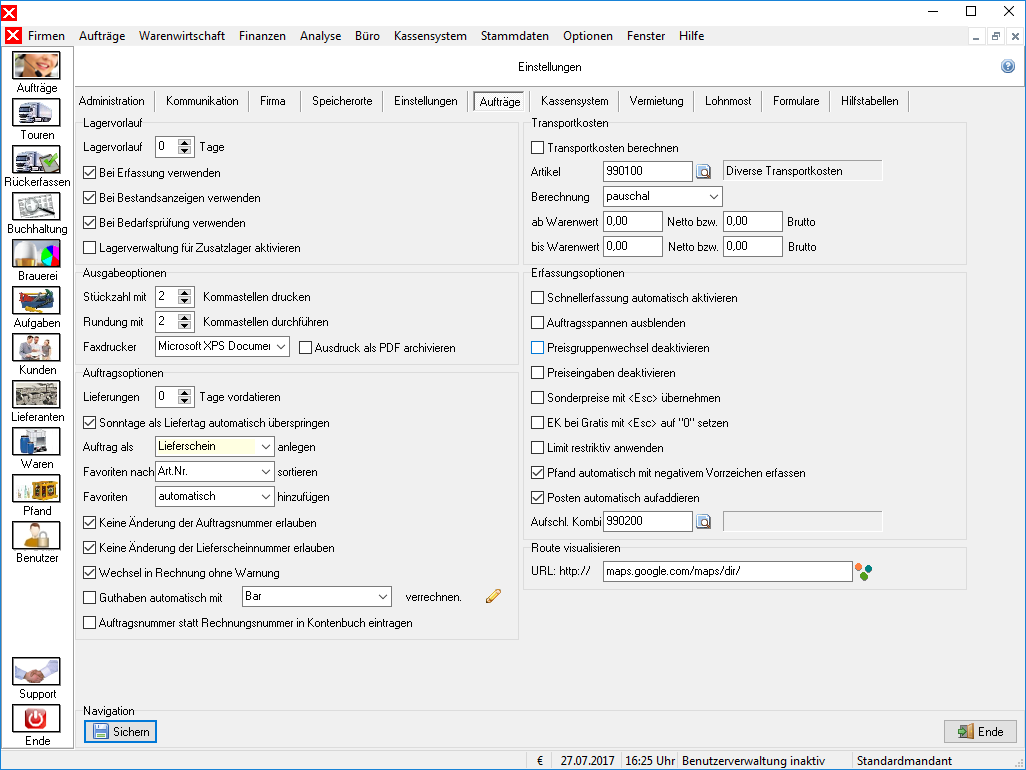Screen dimensions: 1026x770
Task: Click the red Ende power icon in sidebar
Action: 37,718
